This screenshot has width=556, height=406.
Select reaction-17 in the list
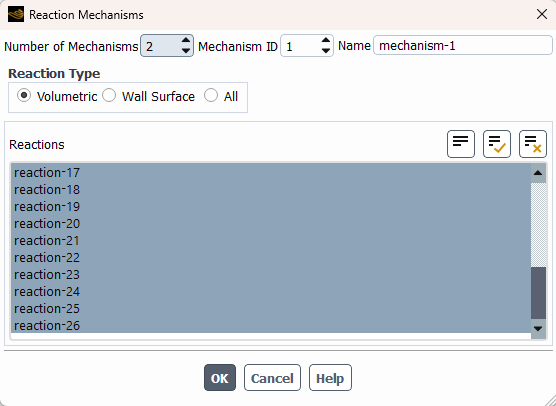click(x=271, y=173)
